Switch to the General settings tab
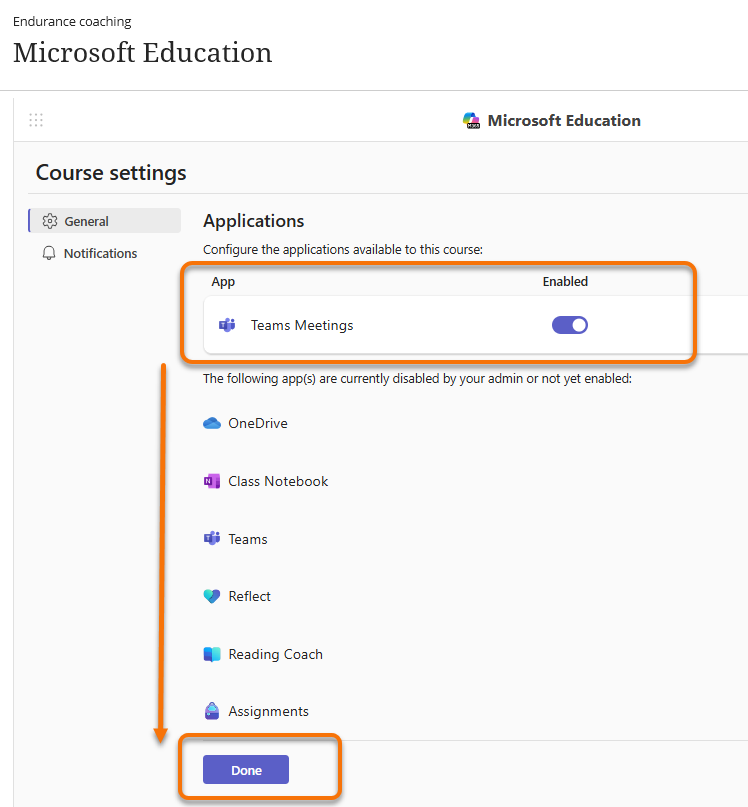The width and height of the screenshot is (748, 807). (85, 221)
